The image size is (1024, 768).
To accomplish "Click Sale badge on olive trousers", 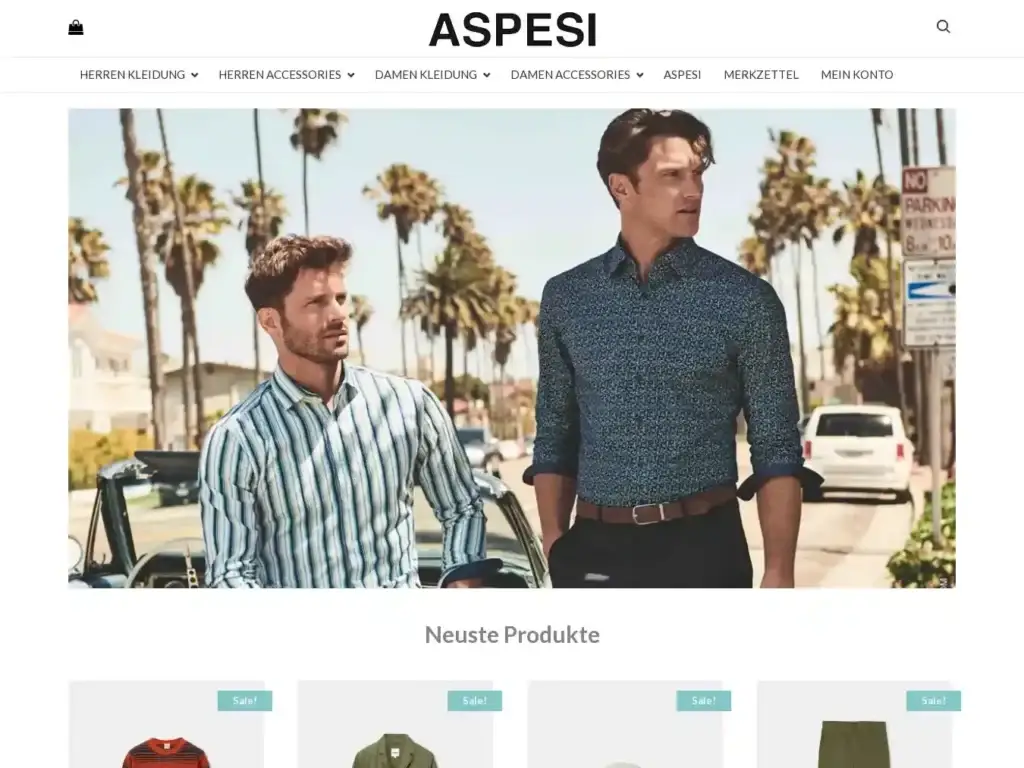I will (933, 701).
